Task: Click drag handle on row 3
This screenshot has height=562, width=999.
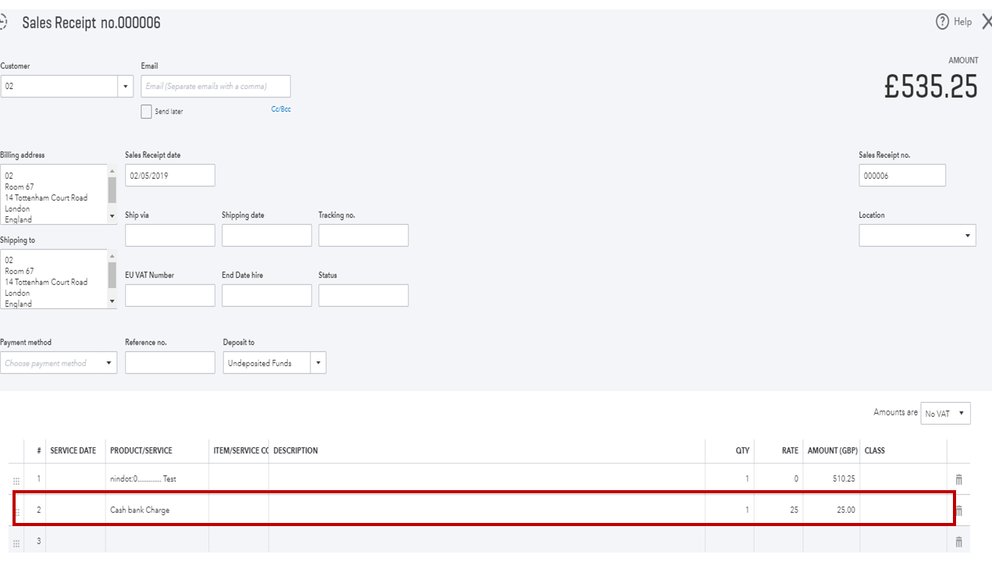Action: coord(15,543)
